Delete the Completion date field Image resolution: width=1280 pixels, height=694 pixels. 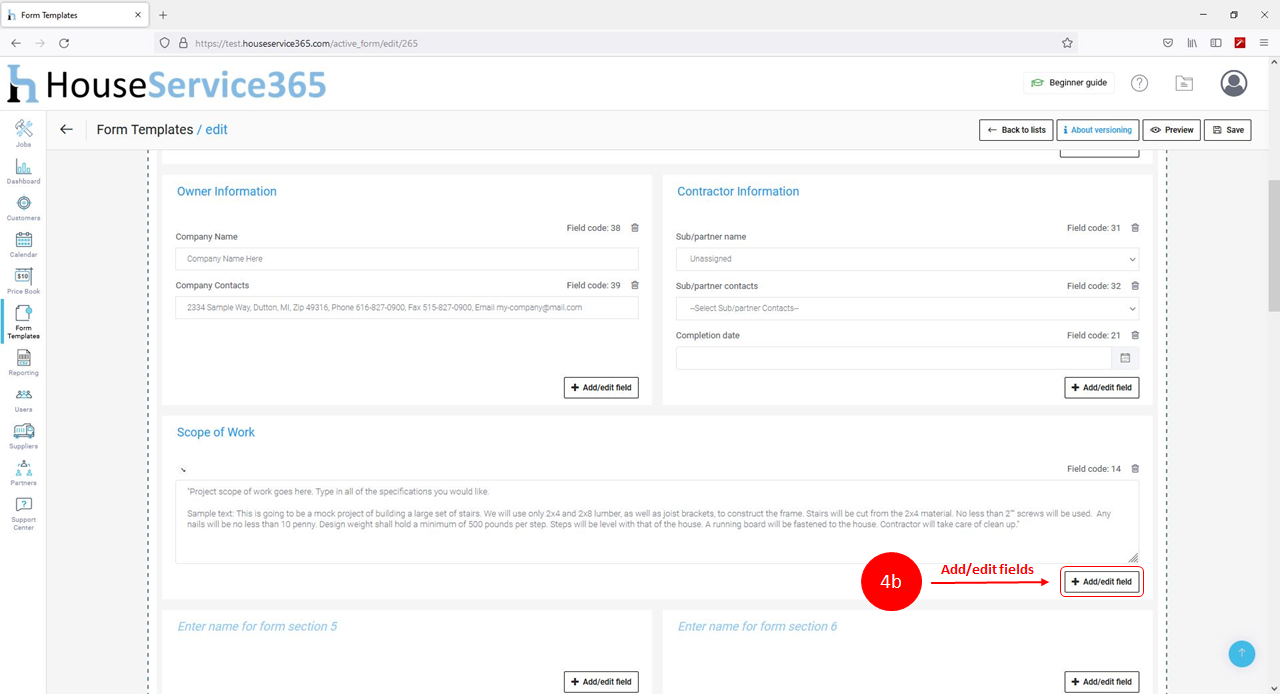coord(1135,336)
